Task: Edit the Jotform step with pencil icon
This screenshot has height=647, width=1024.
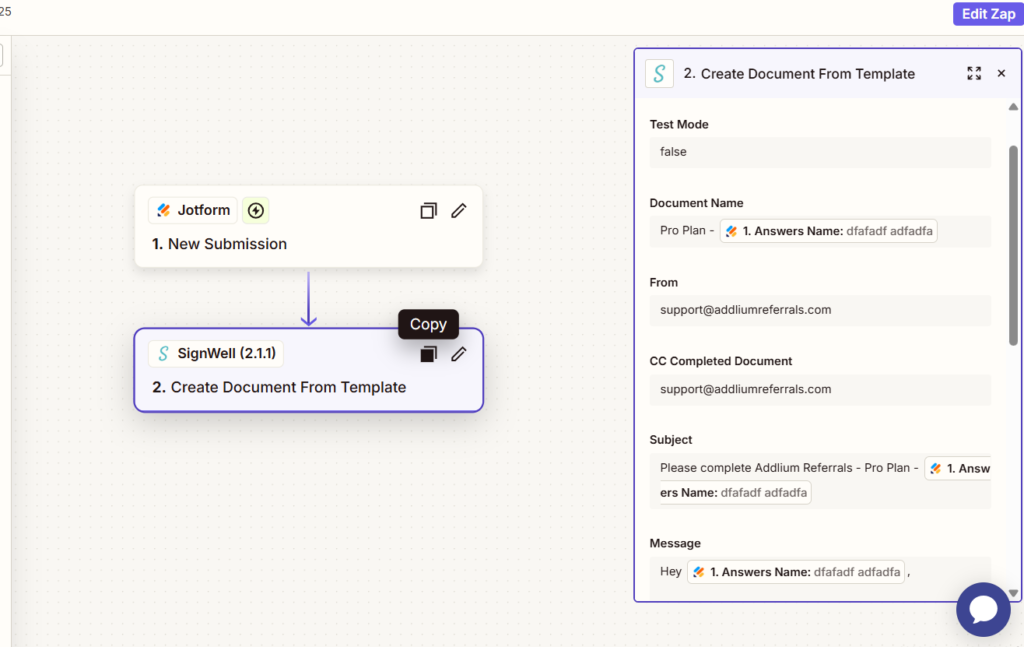Action: [459, 210]
